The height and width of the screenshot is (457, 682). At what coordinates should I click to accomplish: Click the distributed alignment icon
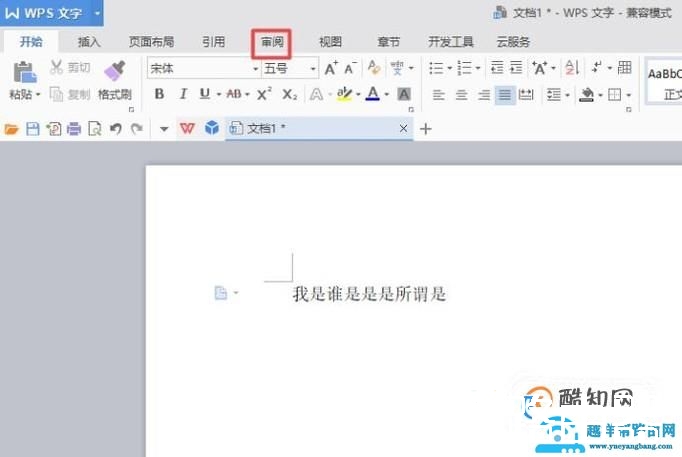[x=526, y=94]
